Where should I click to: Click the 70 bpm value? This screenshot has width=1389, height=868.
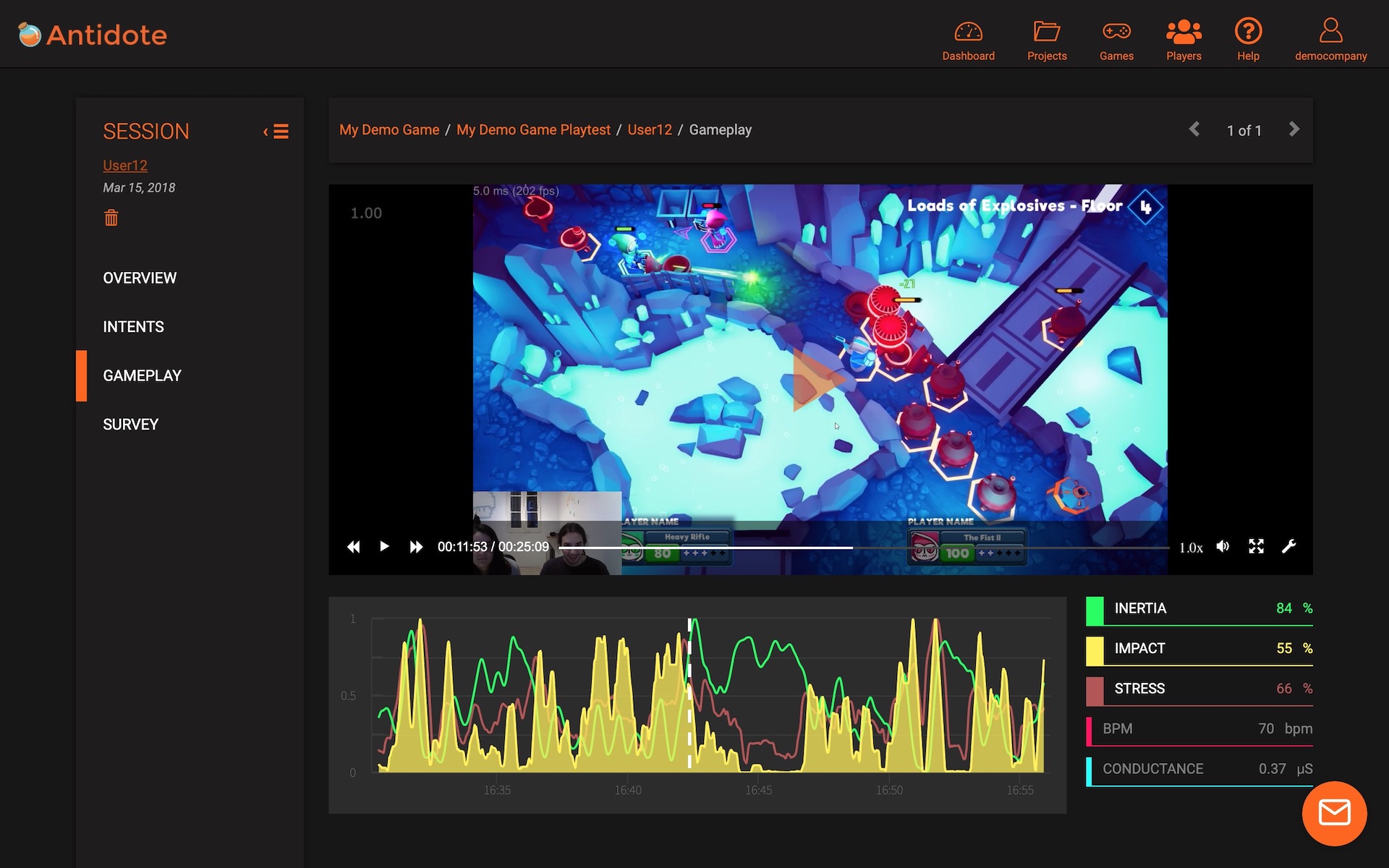click(x=1286, y=729)
